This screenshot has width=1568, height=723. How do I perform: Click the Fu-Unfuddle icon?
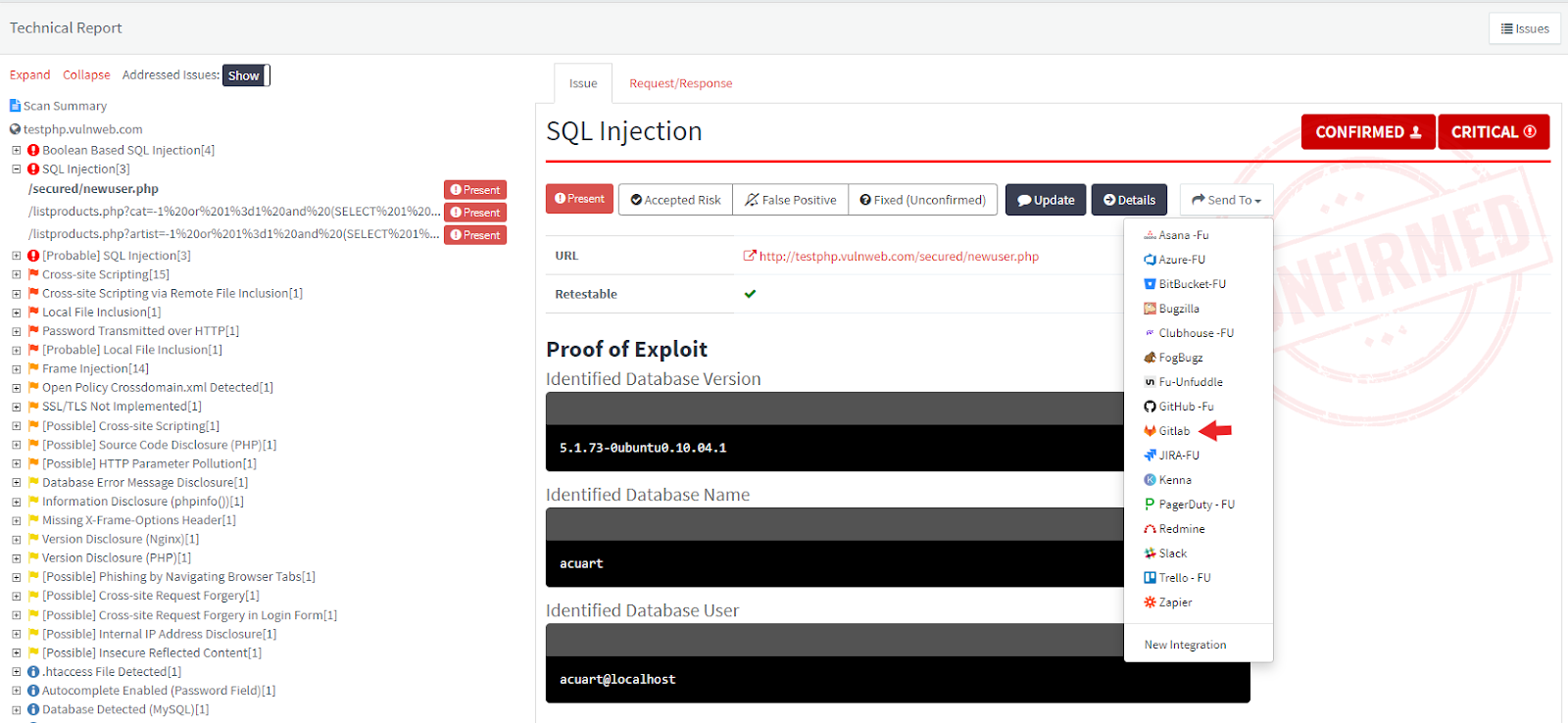coord(1150,382)
